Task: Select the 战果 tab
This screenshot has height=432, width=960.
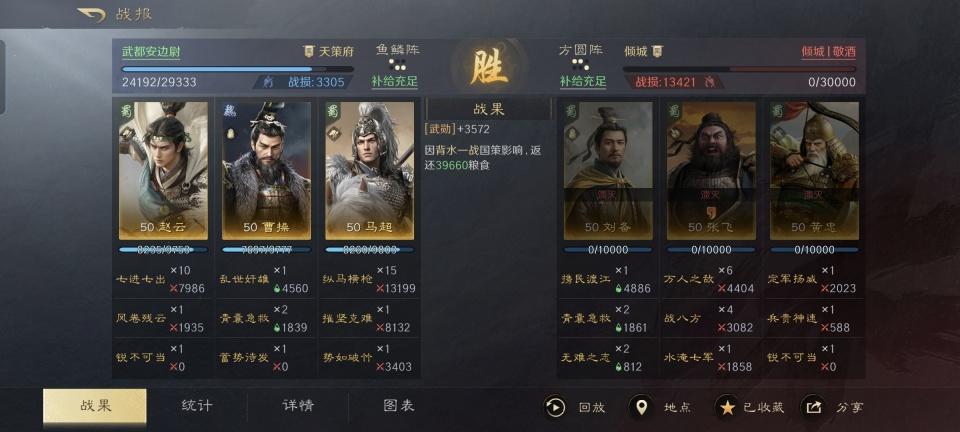Action: 95,406
